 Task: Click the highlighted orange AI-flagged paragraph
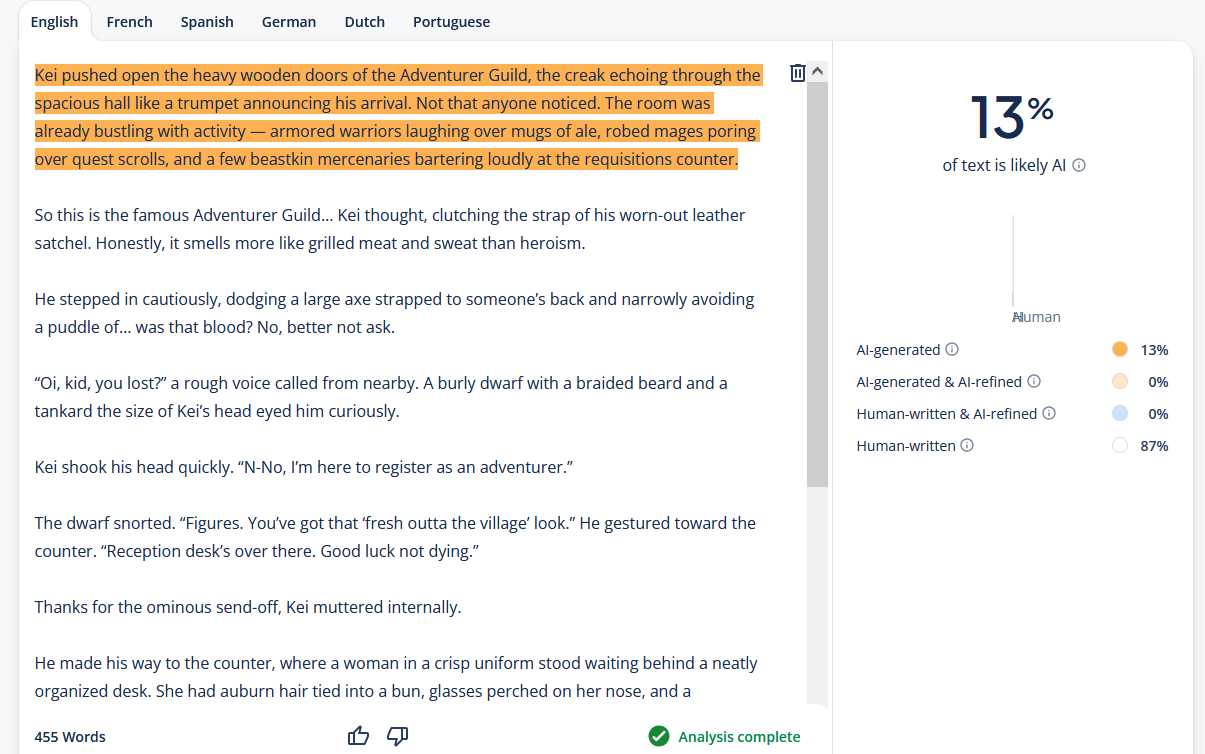[397, 117]
